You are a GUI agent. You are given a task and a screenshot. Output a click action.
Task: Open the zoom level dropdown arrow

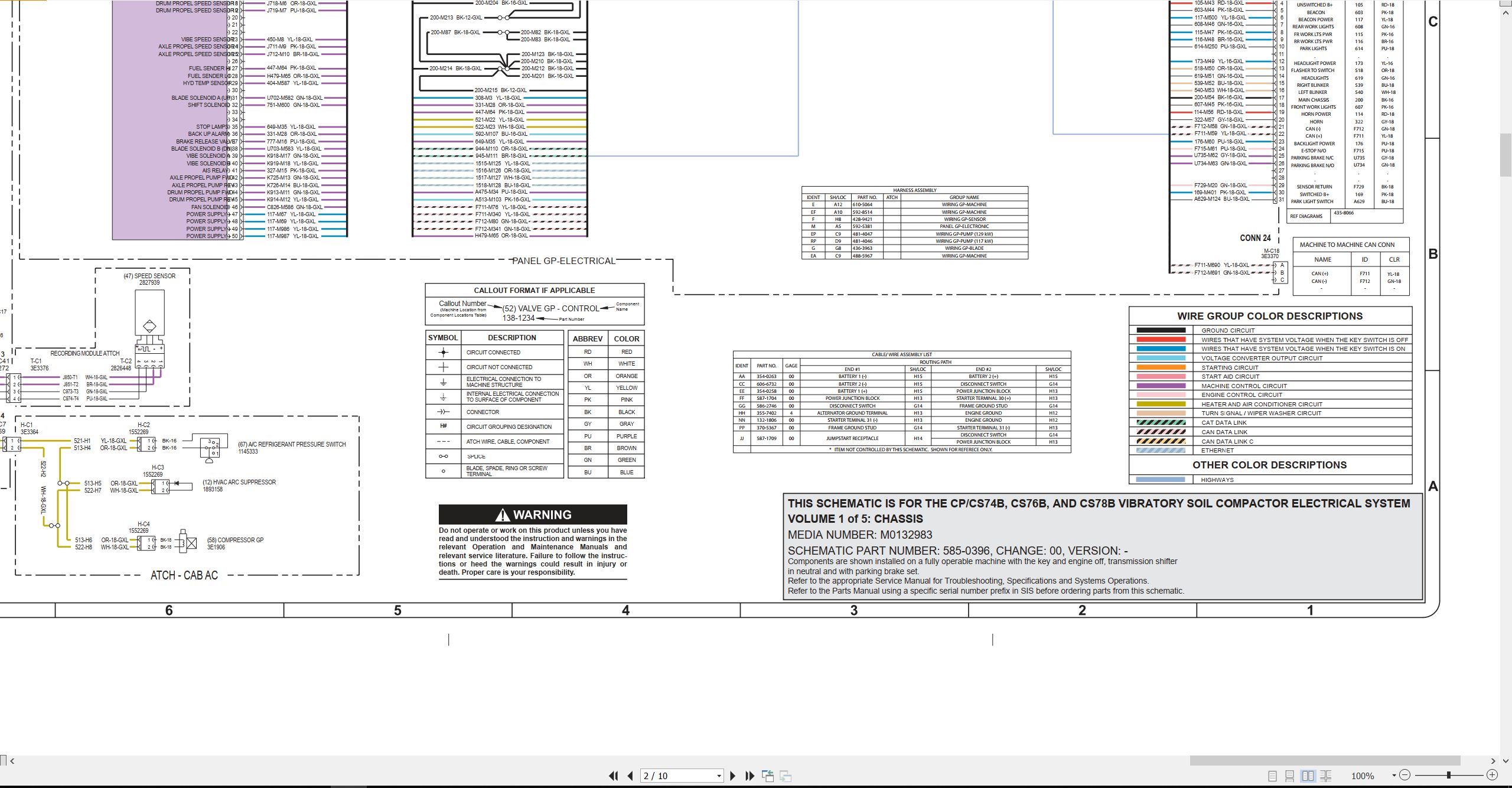point(1394,776)
